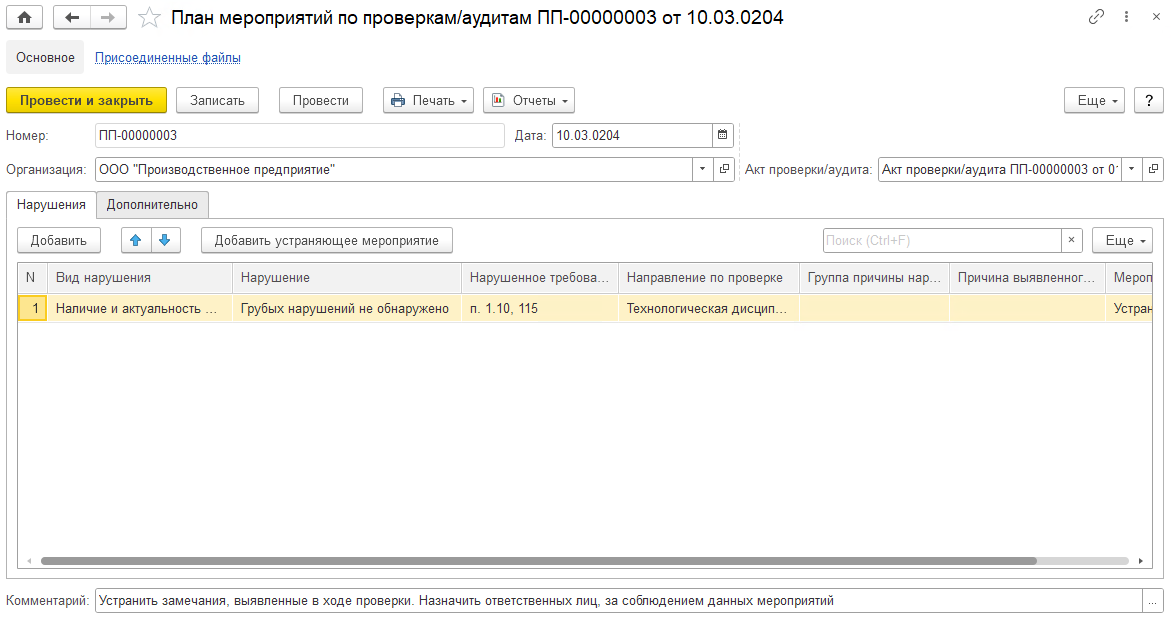
Task: Open the calendar picker for Дата
Action: [x=722, y=135]
